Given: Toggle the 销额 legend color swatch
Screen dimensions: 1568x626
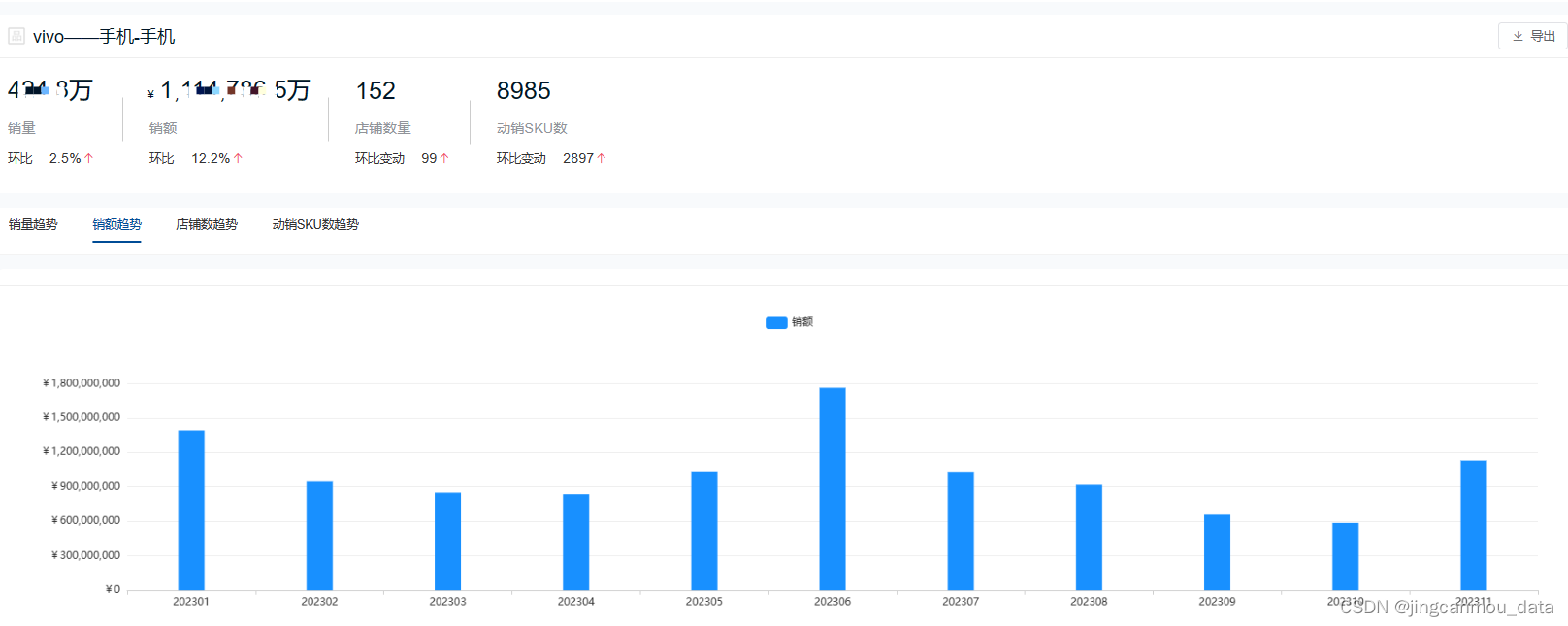Looking at the screenshot, I should pos(776,322).
